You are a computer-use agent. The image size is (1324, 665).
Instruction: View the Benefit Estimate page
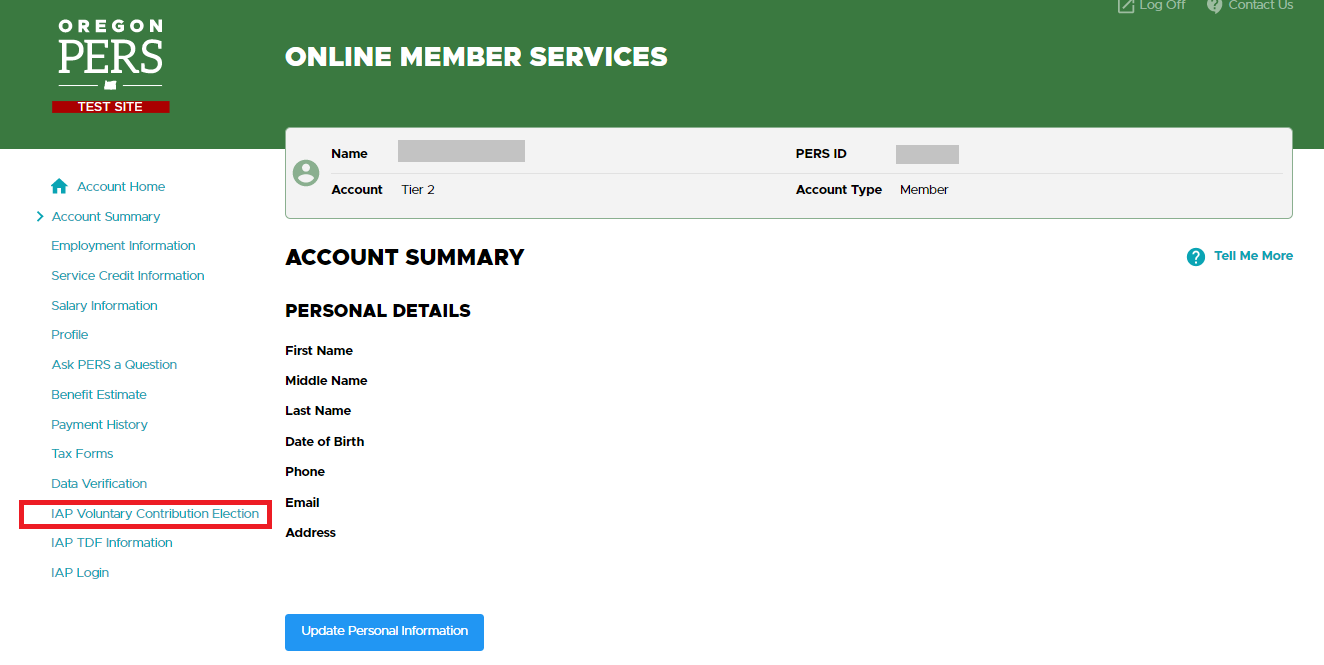98,395
